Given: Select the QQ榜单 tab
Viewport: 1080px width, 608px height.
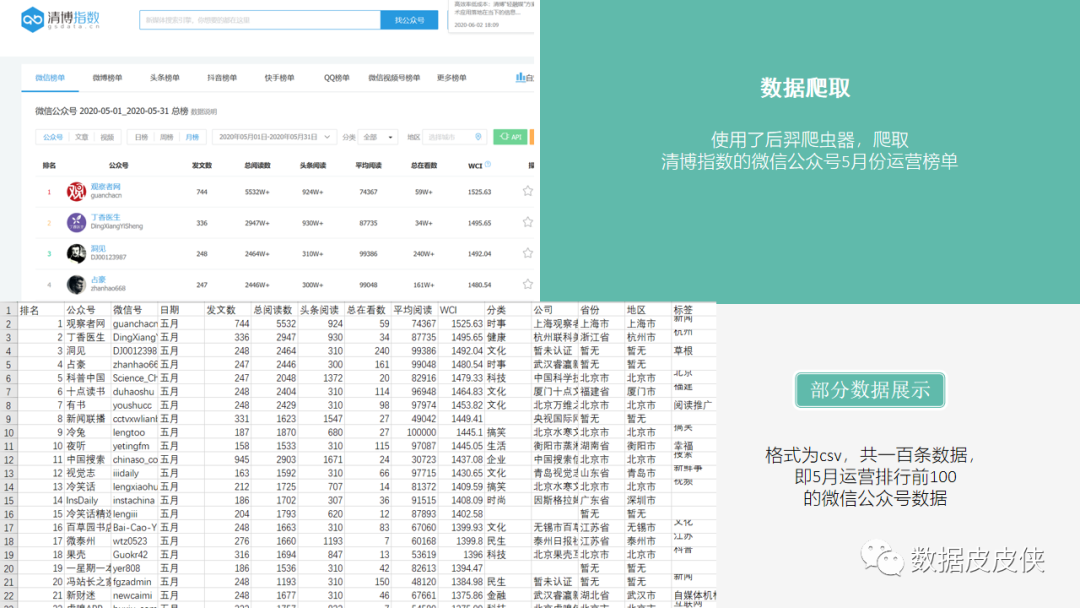Looking at the screenshot, I should coord(337,78).
